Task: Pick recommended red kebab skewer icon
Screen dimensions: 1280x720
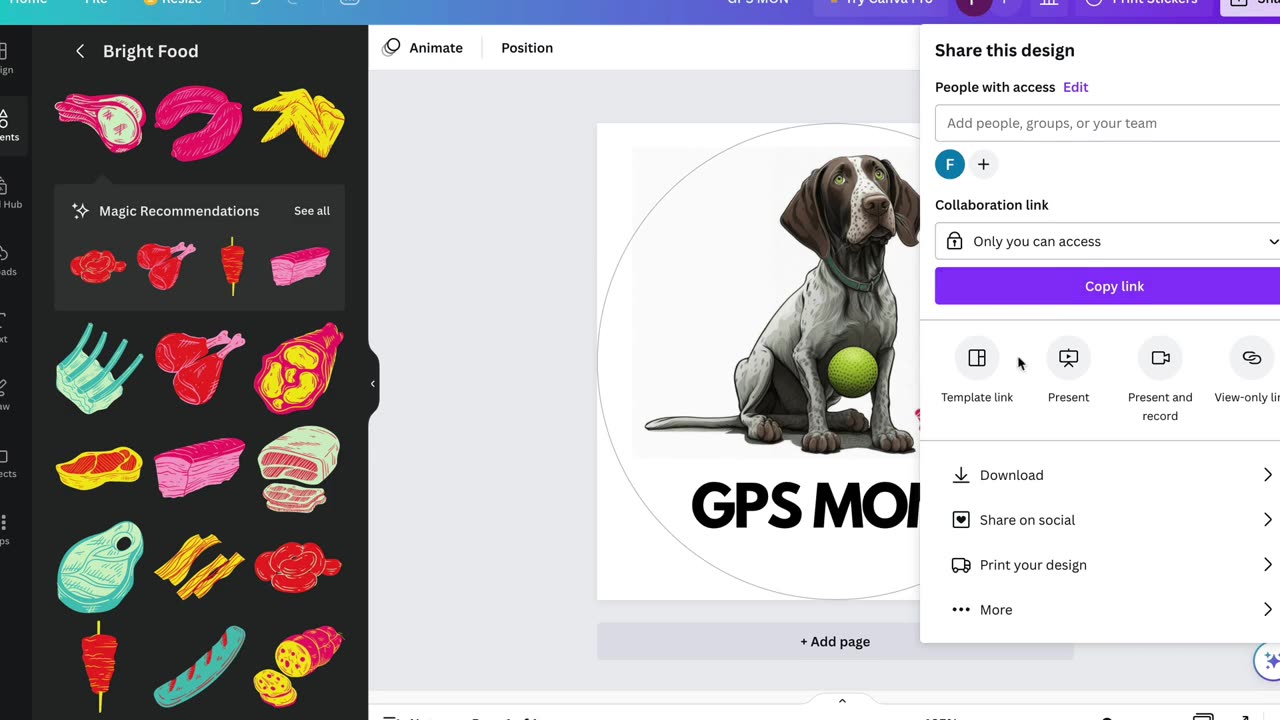Action: click(233, 266)
